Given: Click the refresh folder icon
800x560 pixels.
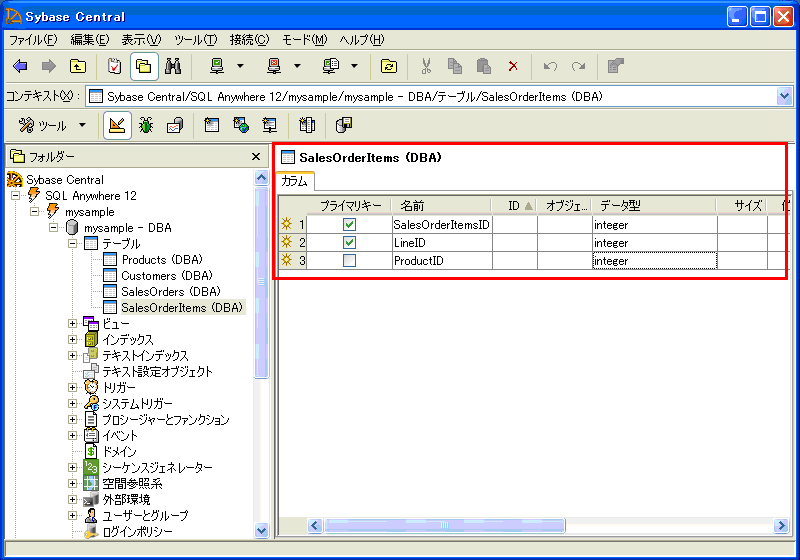Looking at the screenshot, I should [389, 66].
